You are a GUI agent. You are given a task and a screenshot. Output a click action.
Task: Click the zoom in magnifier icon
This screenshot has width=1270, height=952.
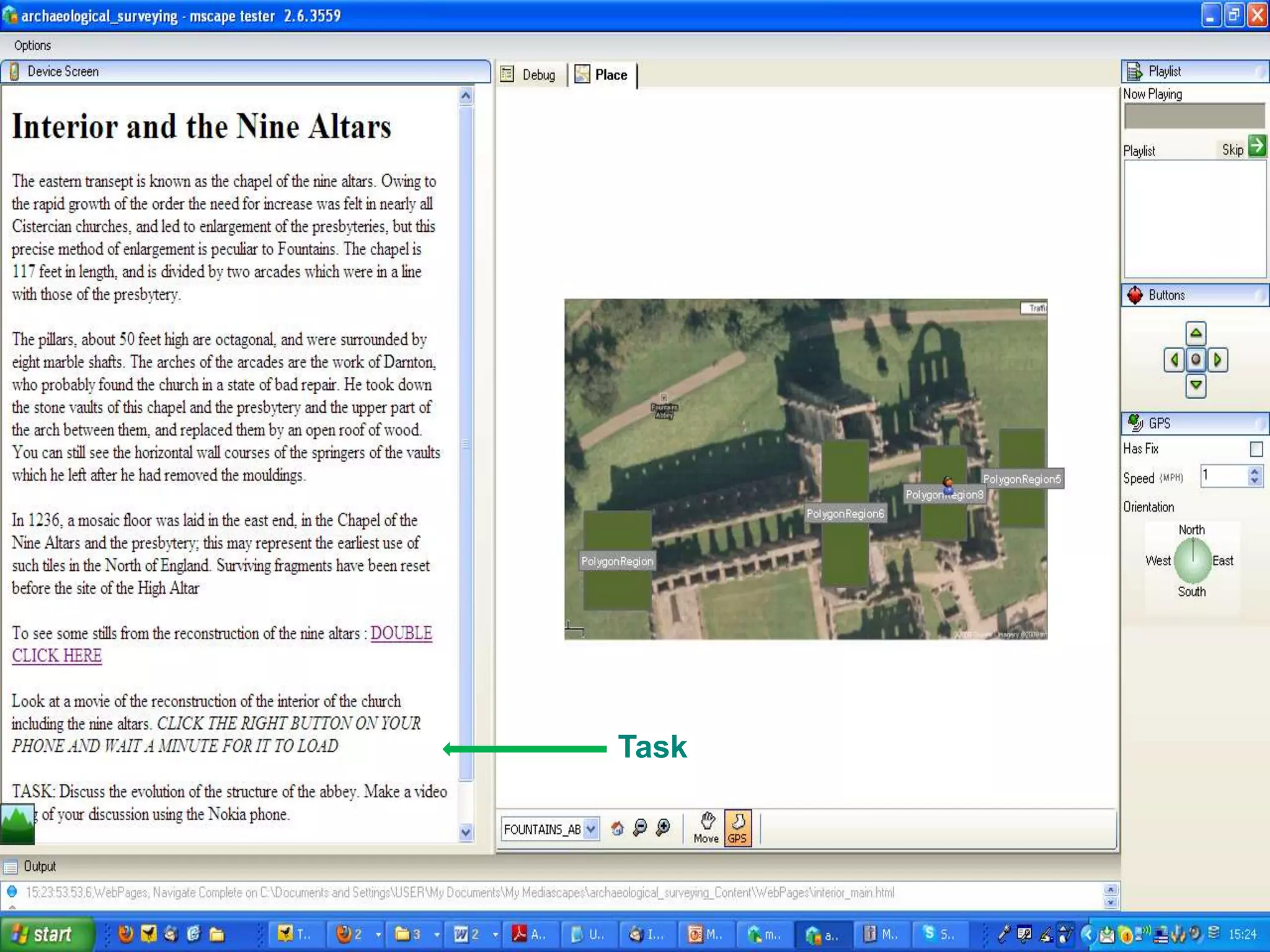coord(663,828)
